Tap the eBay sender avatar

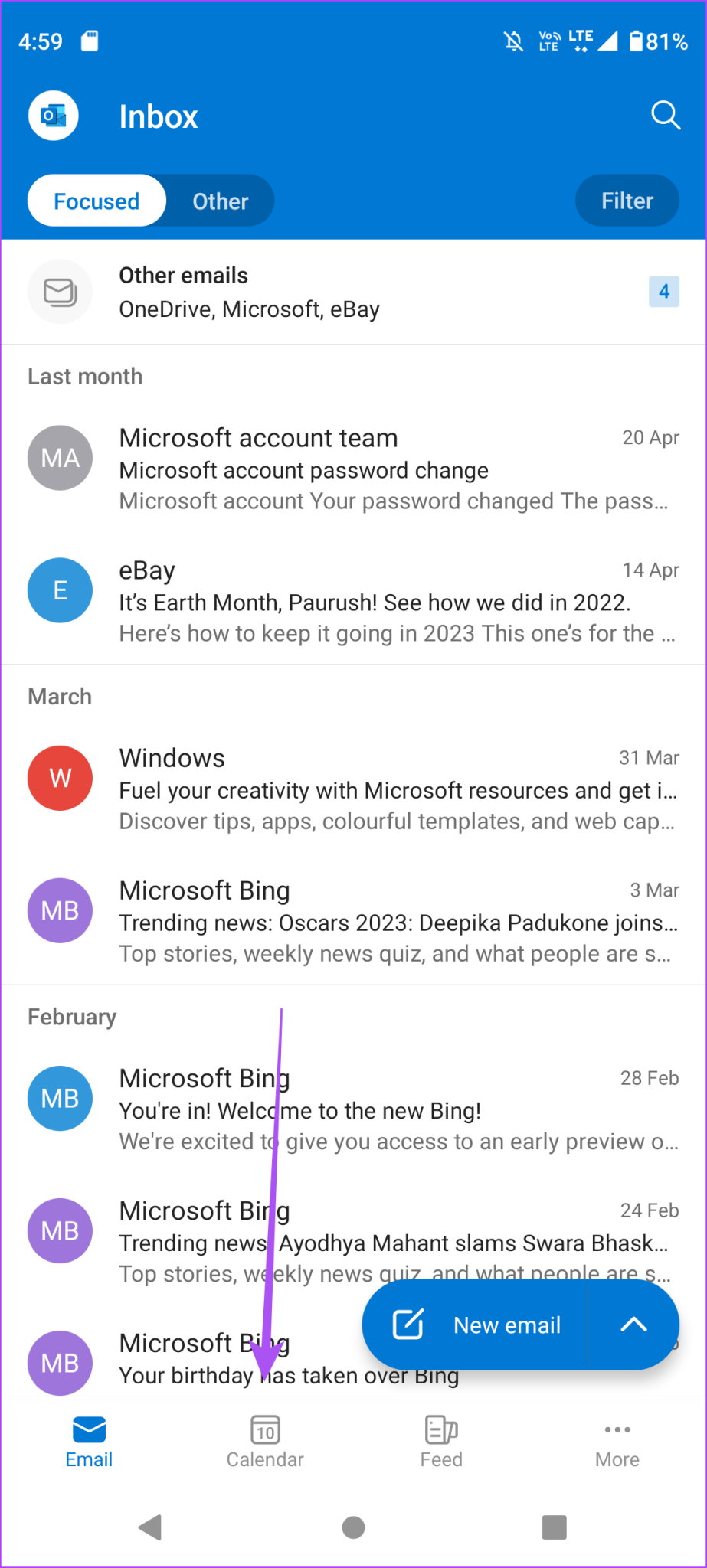(60, 590)
